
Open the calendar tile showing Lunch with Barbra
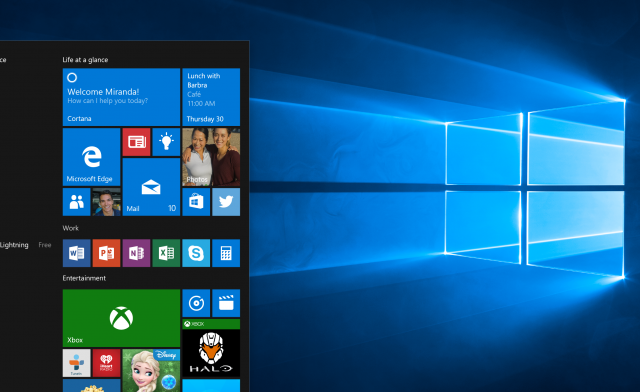[211, 97]
